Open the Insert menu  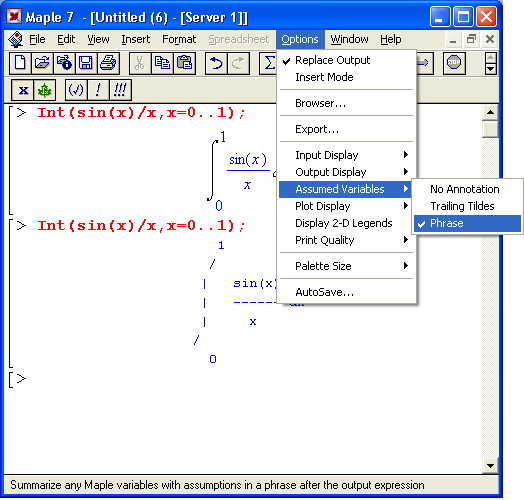(135, 39)
